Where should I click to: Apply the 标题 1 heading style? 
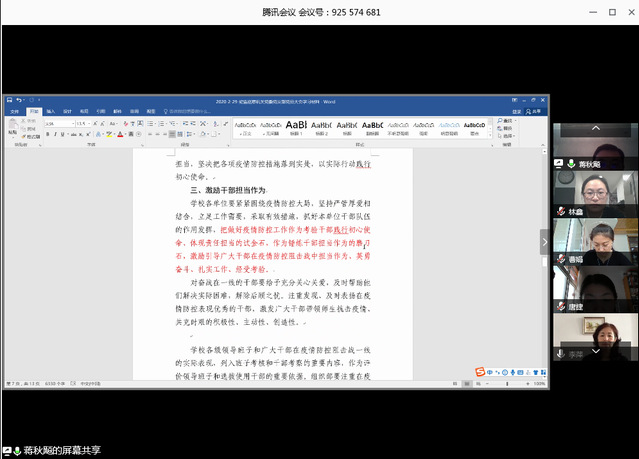coord(296,126)
